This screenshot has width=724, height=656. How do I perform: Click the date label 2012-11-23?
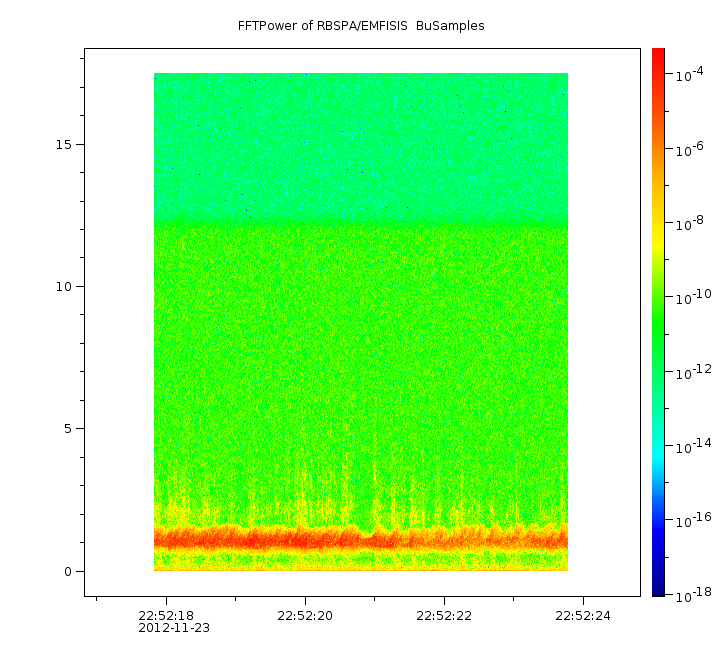pyautogui.click(x=174, y=628)
